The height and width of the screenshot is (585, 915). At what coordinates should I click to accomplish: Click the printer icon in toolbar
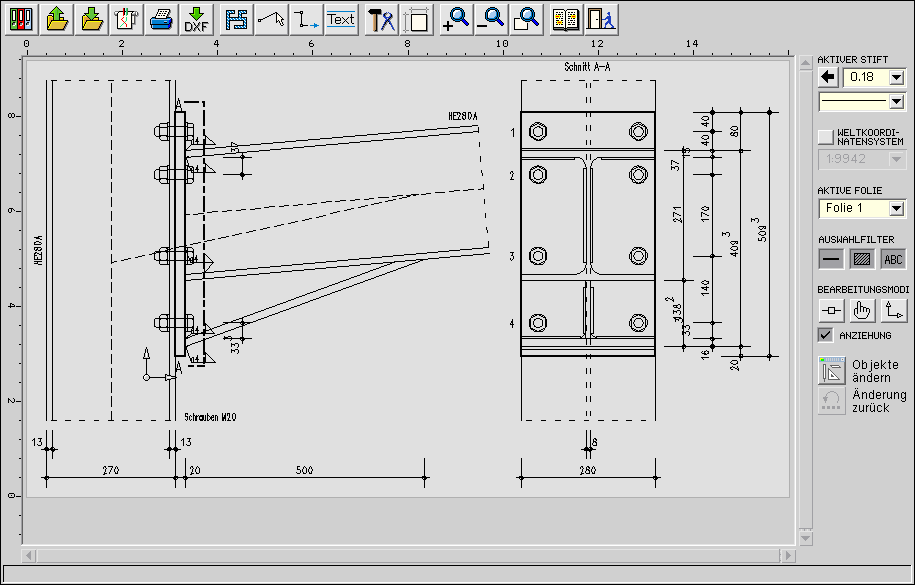pos(161,18)
